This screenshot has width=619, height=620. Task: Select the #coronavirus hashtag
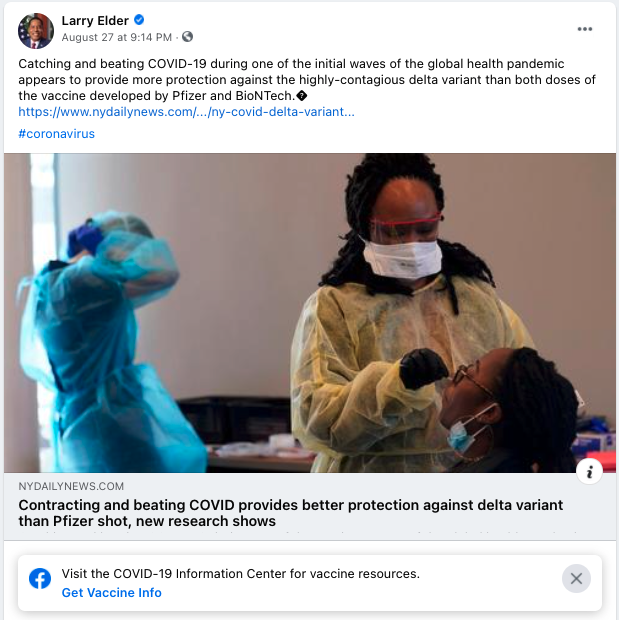(57, 134)
